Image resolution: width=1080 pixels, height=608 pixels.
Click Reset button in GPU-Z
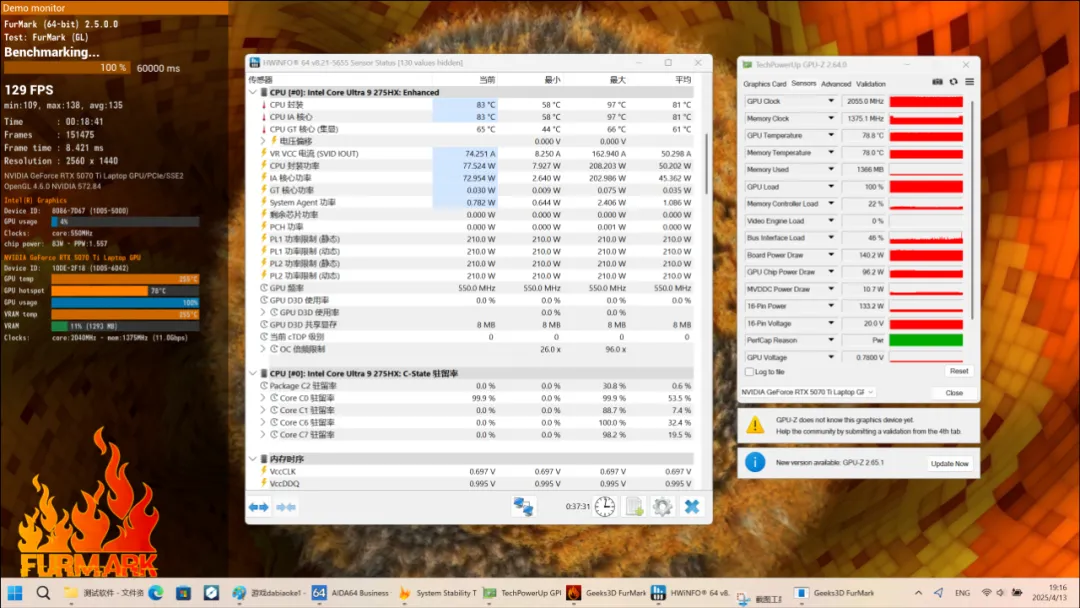pyautogui.click(x=959, y=371)
